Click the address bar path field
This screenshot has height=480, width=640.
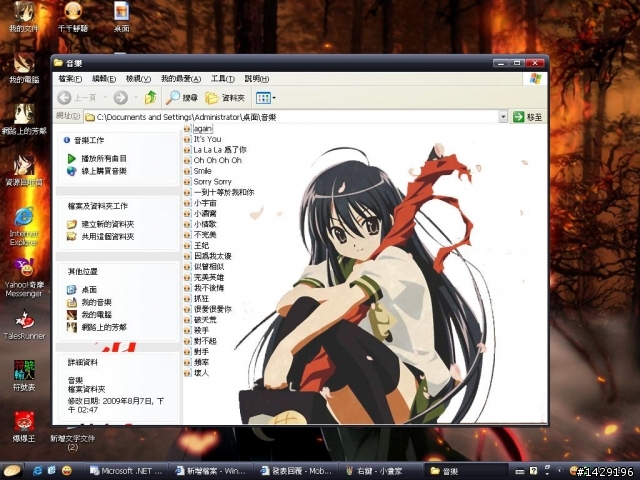[291, 117]
